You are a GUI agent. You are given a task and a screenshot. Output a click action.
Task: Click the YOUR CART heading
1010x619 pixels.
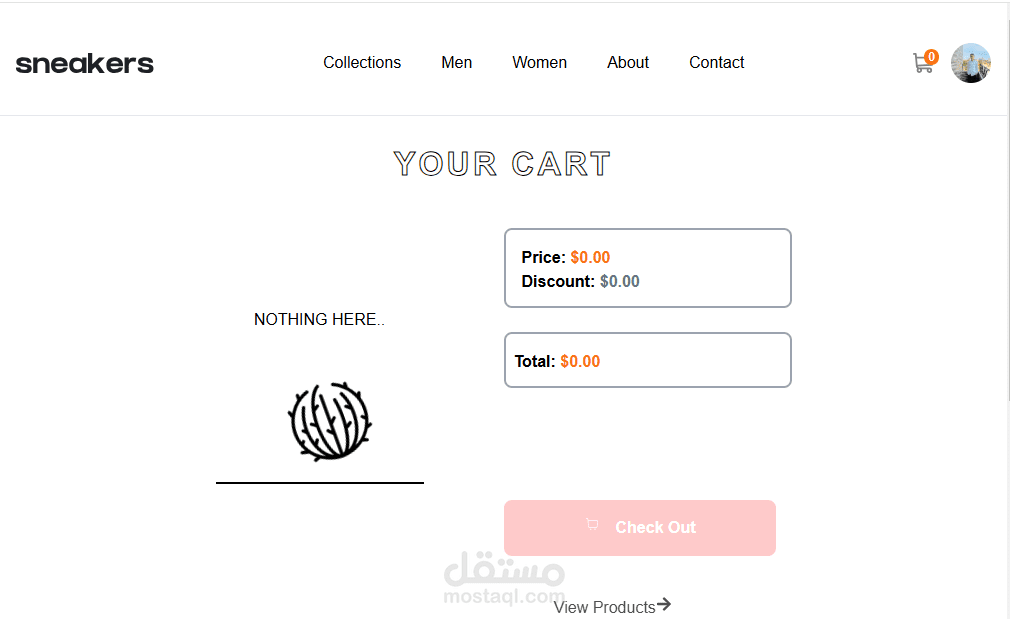pos(502,164)
